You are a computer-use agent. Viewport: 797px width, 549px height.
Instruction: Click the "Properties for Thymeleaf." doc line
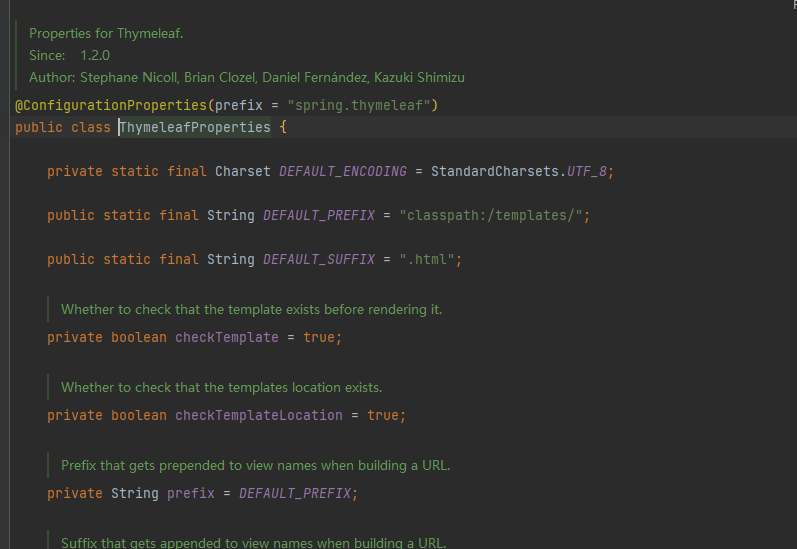pyautogui.click(x=106, y=34)
